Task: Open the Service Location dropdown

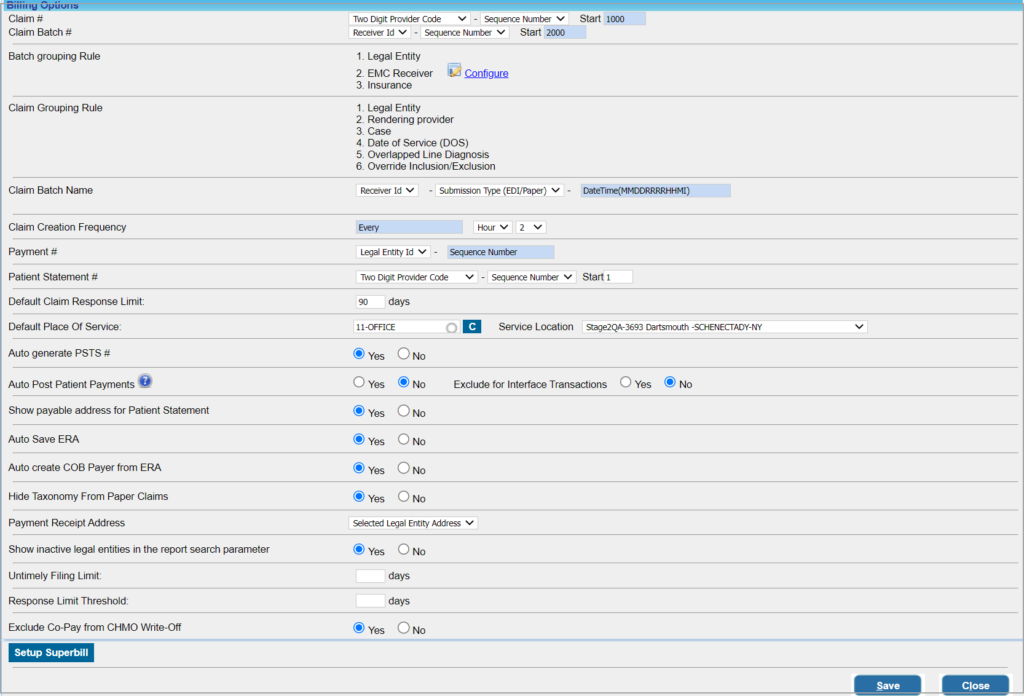Action: [x=724, y=327]
